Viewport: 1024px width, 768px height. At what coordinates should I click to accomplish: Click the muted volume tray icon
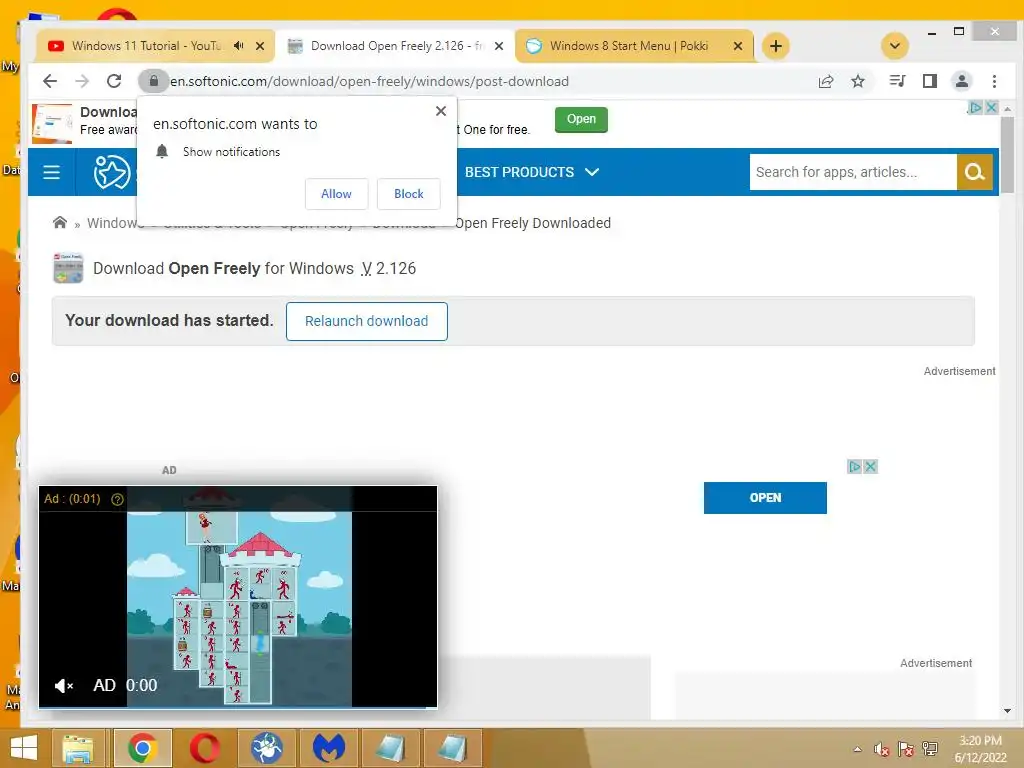pyautogui.click(x=882, y=749)
